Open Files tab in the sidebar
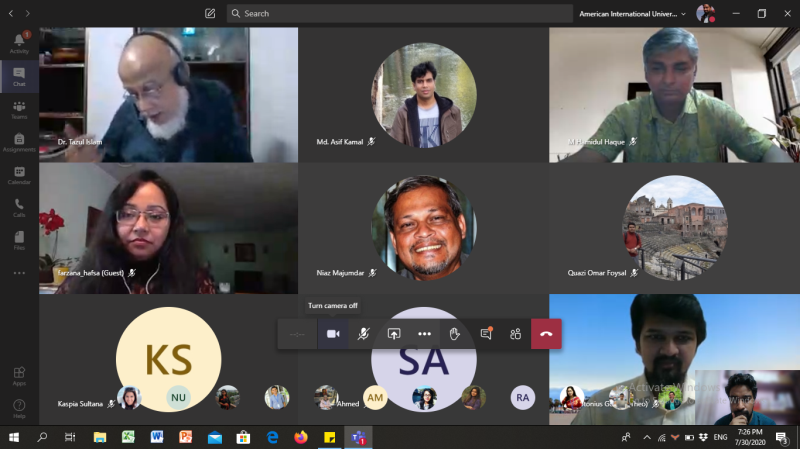 tap(19, 240)
